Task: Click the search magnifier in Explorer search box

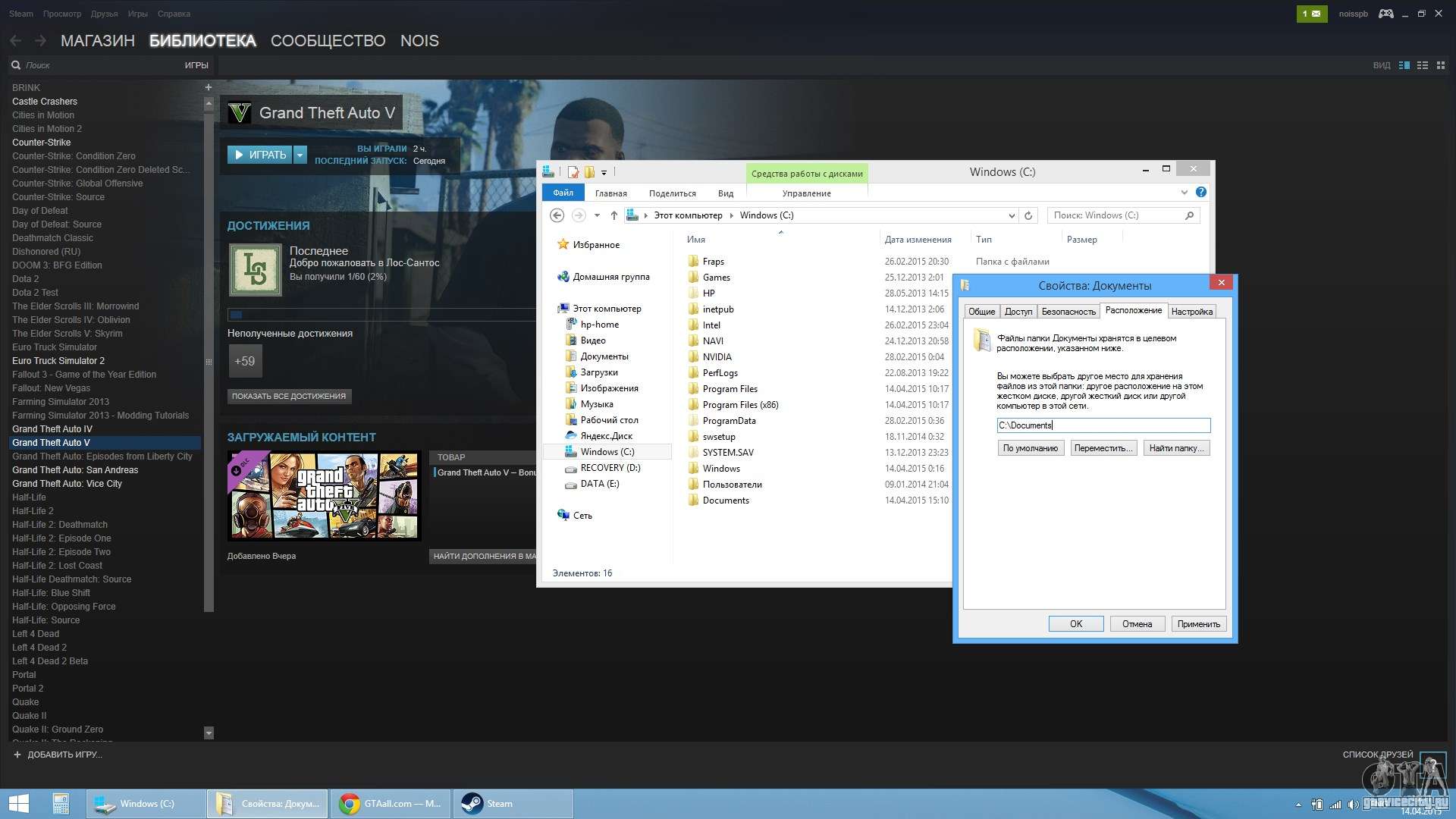Action: (1189, 215)
